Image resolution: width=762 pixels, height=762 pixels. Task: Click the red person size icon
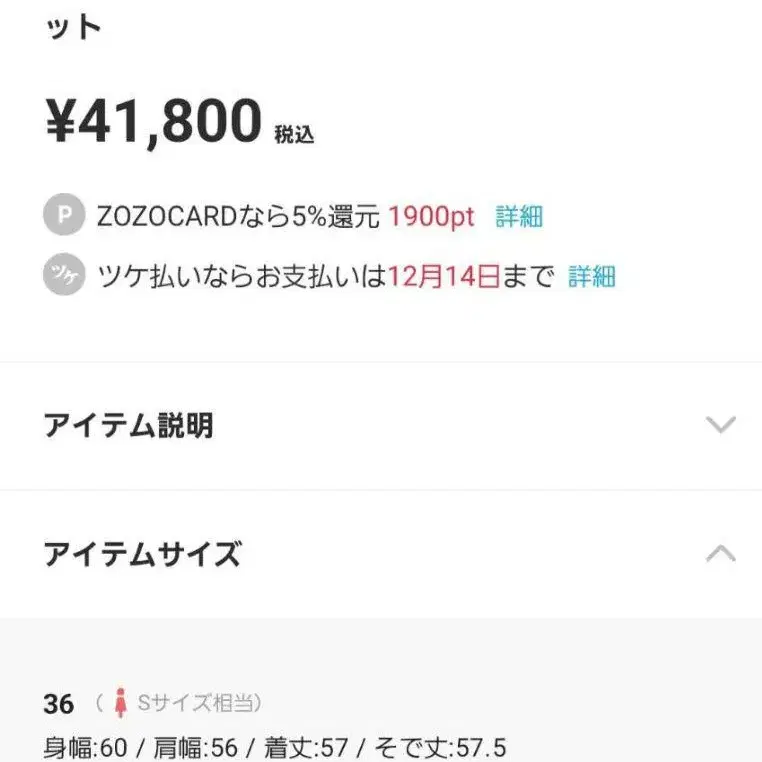coord(121,703)
